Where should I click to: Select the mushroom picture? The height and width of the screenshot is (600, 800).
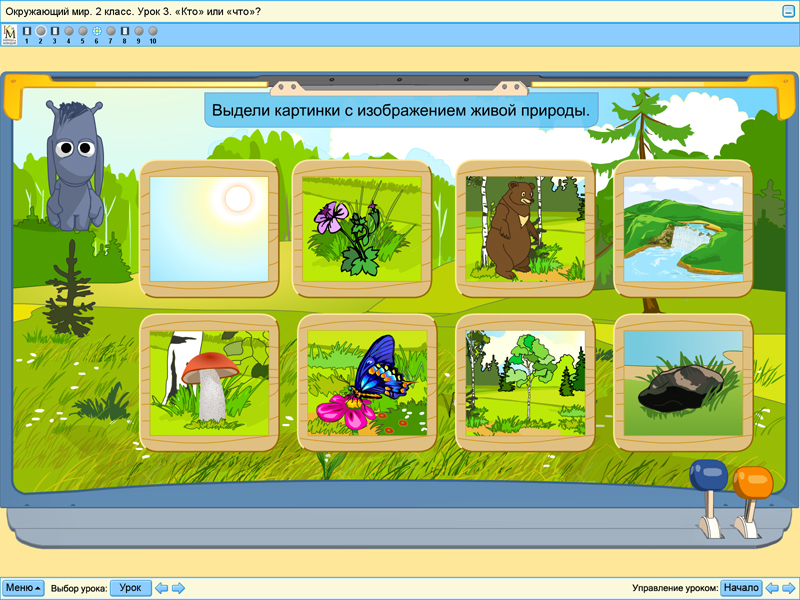[209, 383]
